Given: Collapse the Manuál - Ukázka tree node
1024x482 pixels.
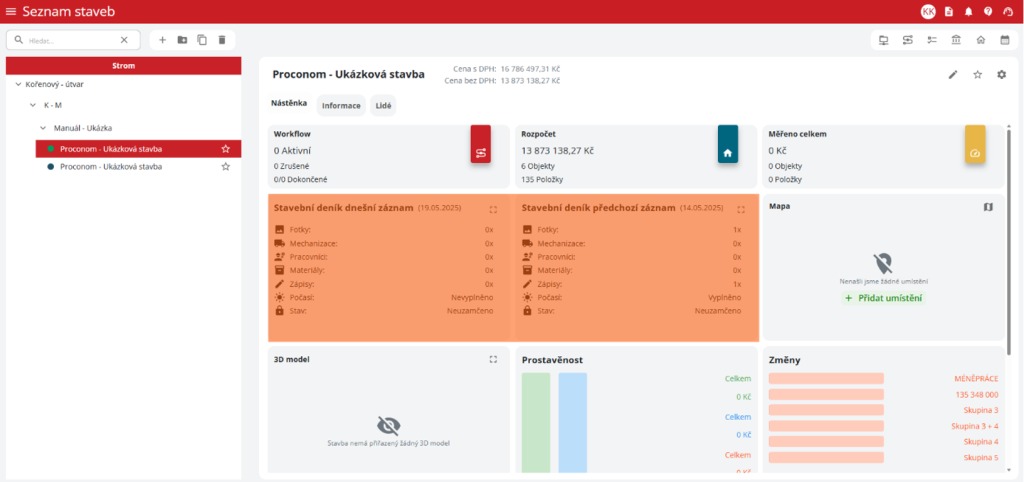Looking at the screenshot, I should tap(43, 128).
